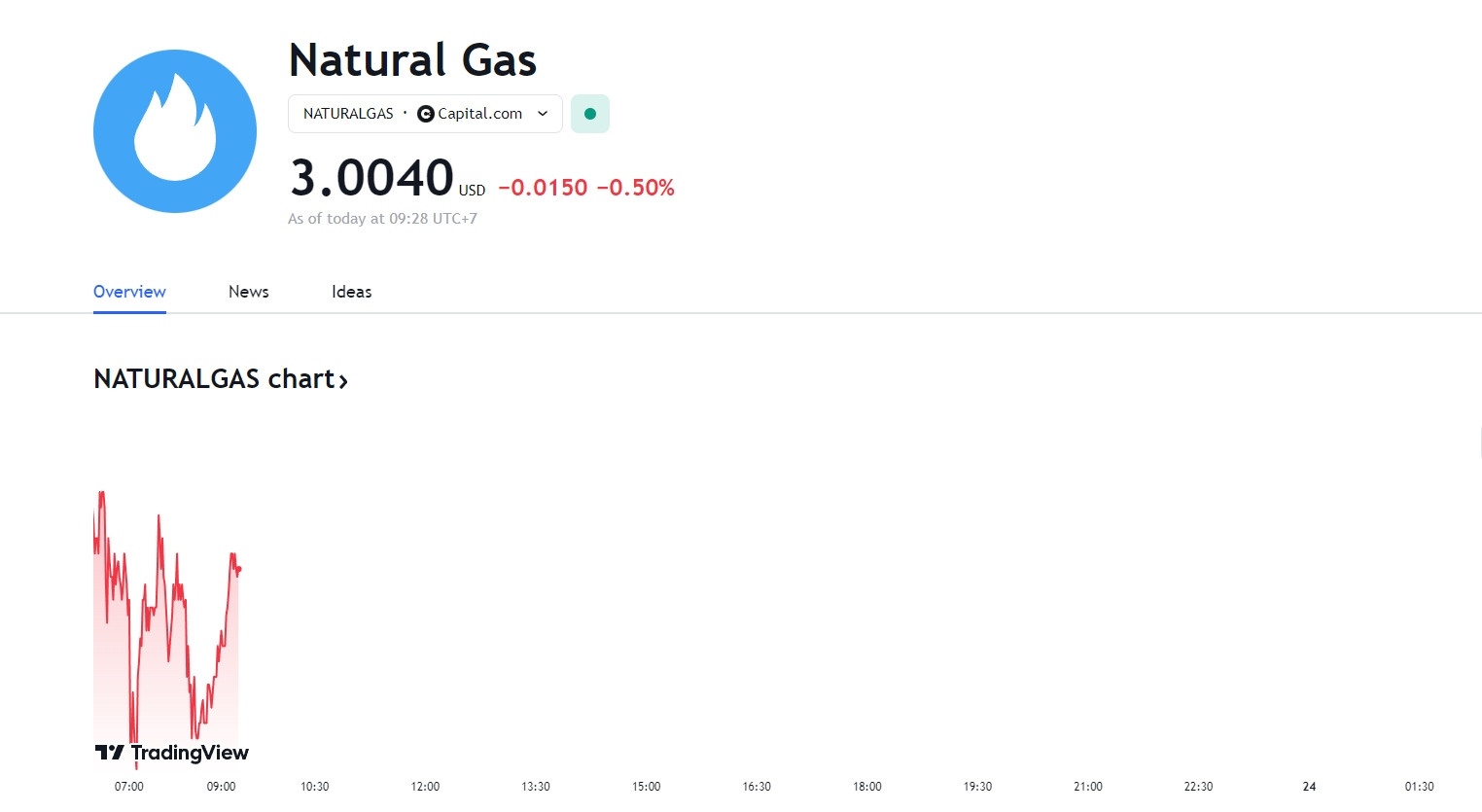
Task: Click the green market status indicator
Action: tap(590, 114)
